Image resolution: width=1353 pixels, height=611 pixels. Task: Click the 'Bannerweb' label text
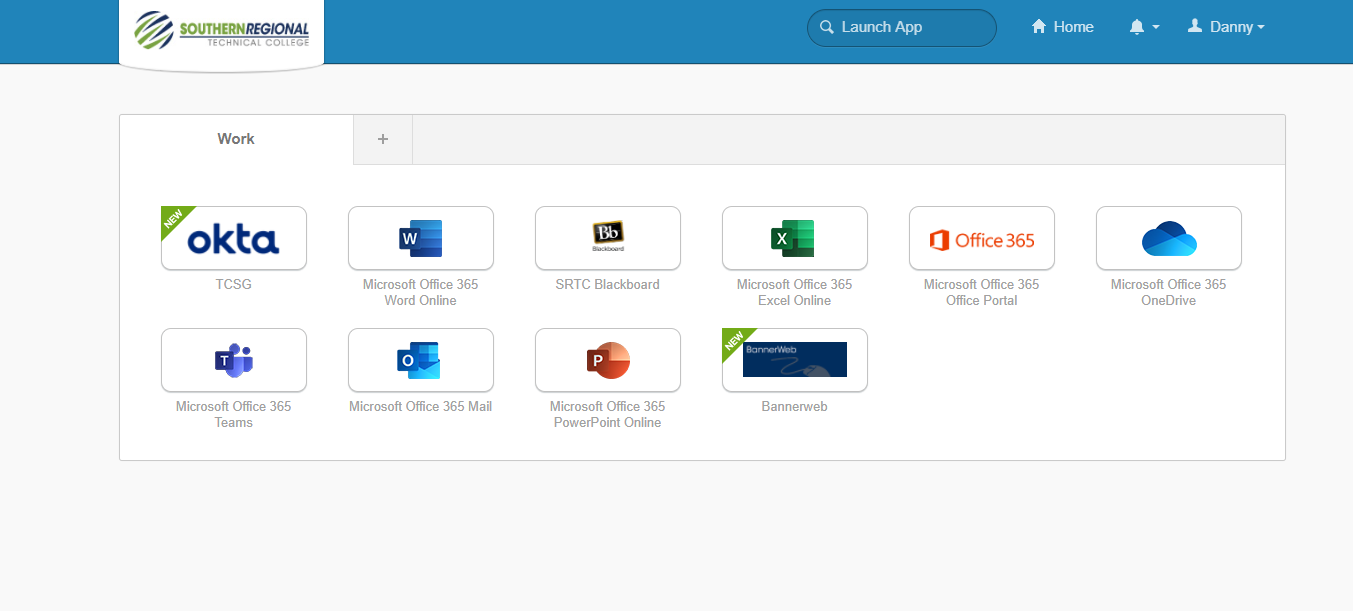click(795, 406)
